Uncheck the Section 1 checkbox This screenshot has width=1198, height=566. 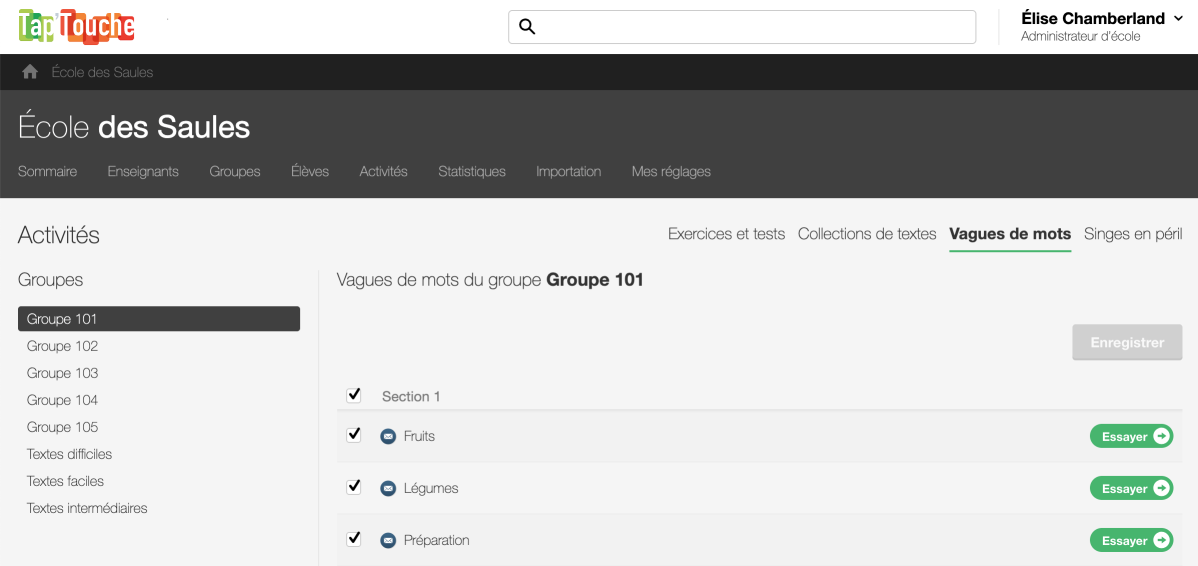point(354,395)
